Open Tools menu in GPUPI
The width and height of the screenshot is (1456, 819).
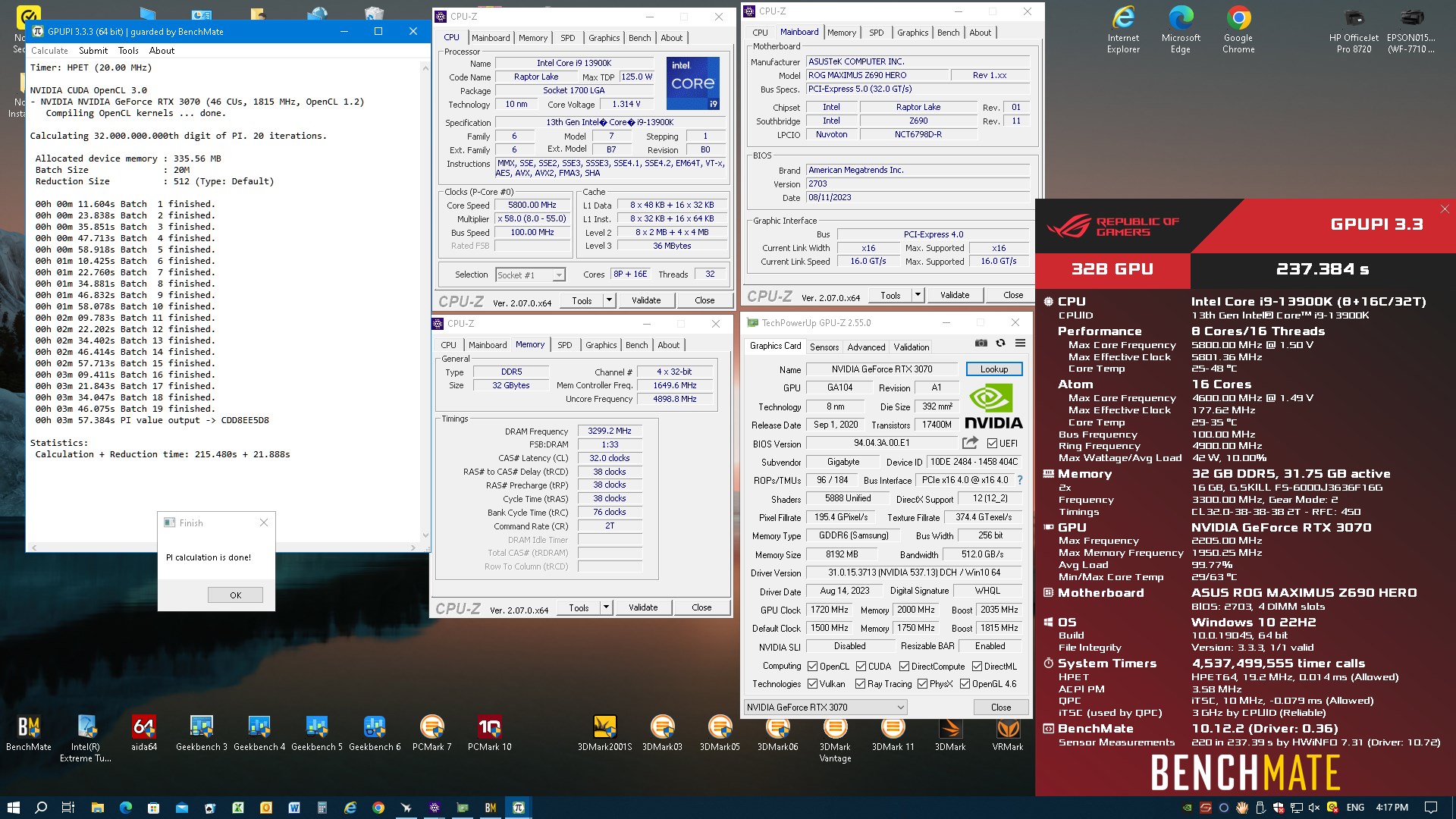(x=128, y=51)
